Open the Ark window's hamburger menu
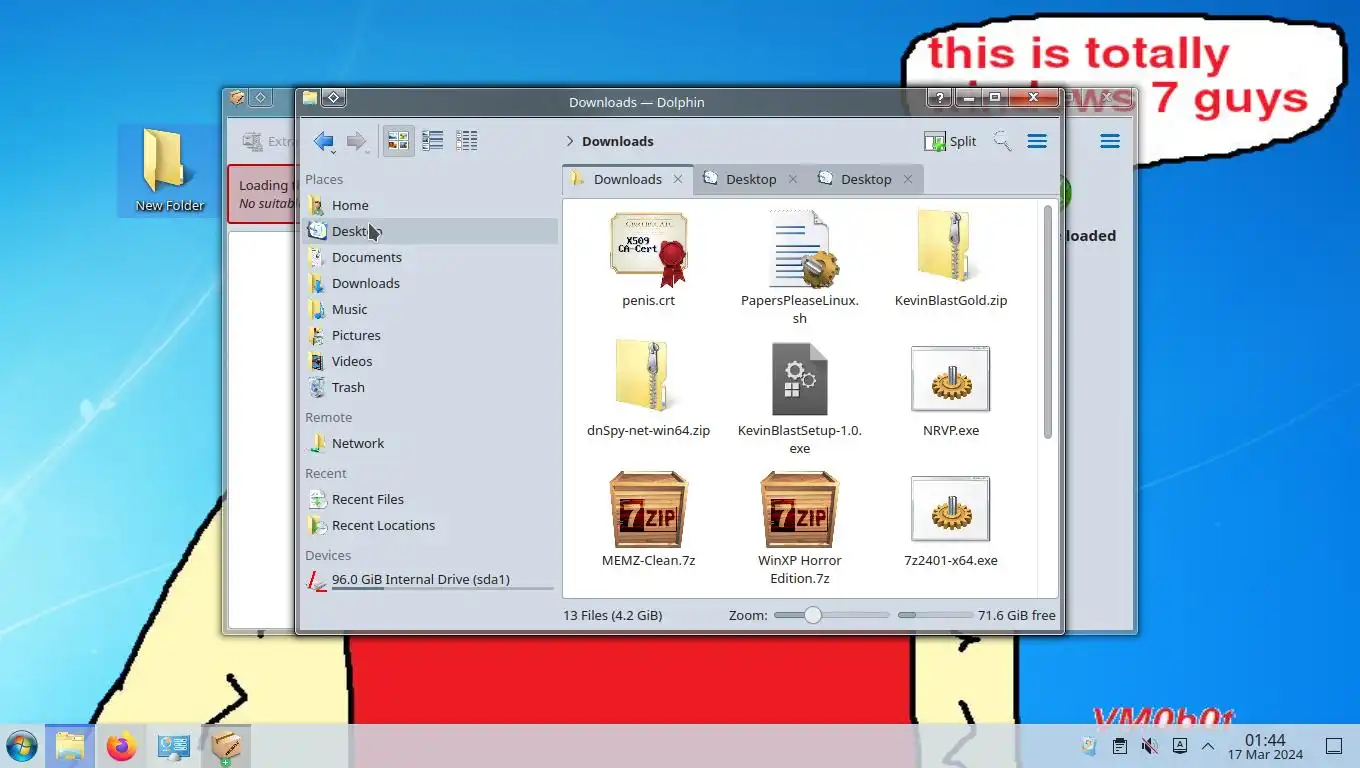The height and width of the screenshot is (768, 1360). click(x=1110, y=141)
